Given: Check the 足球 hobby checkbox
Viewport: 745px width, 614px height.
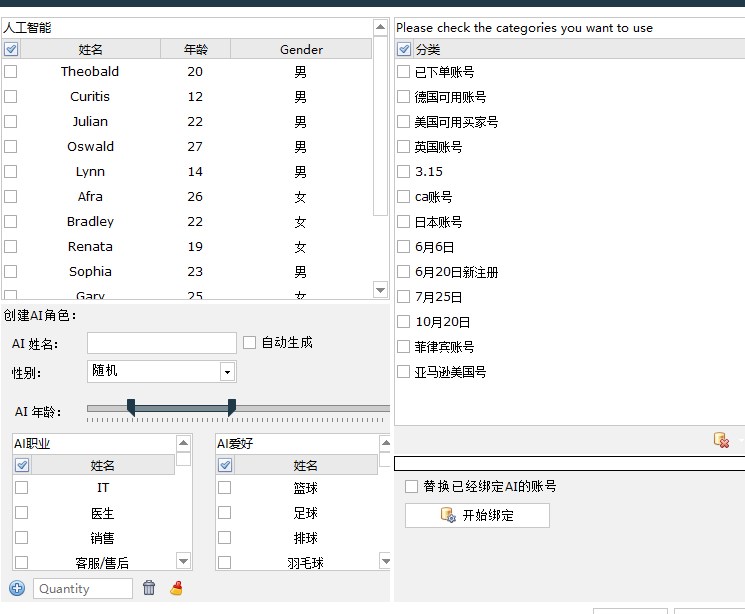Looking at the screenshot, I should (x=225, y=513).
